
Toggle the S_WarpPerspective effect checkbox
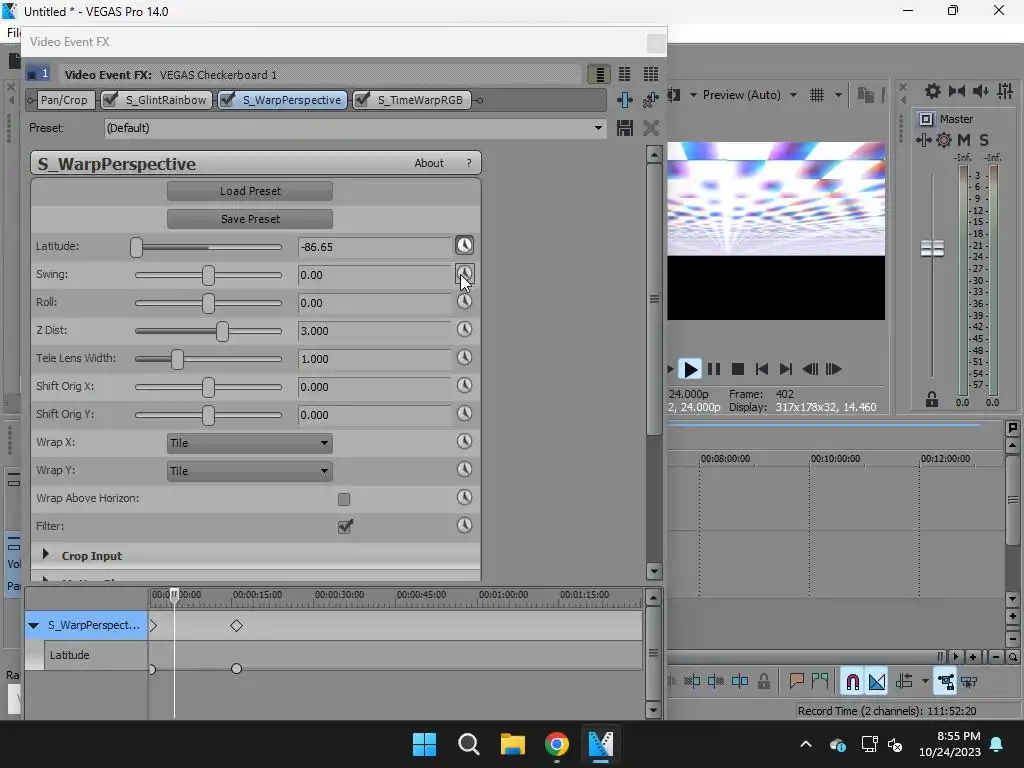(227, 99)
